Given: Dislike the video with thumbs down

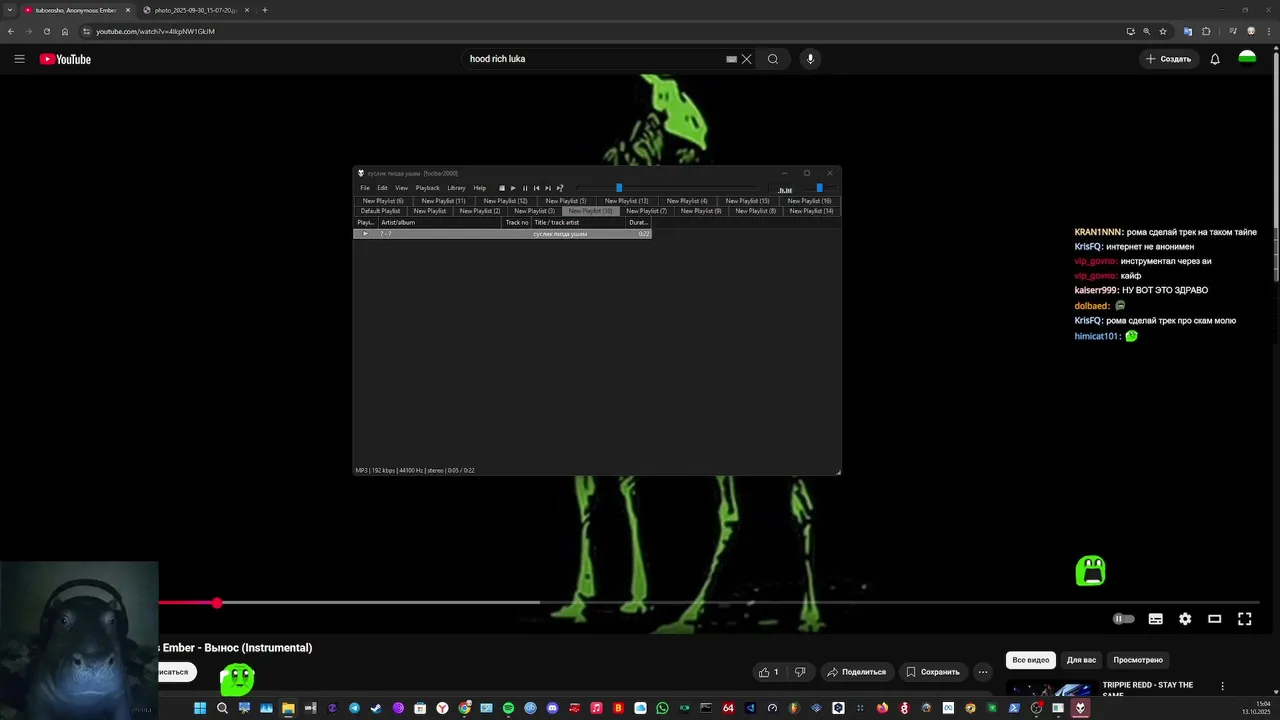Looking at the screenshot, I should 799,672.
